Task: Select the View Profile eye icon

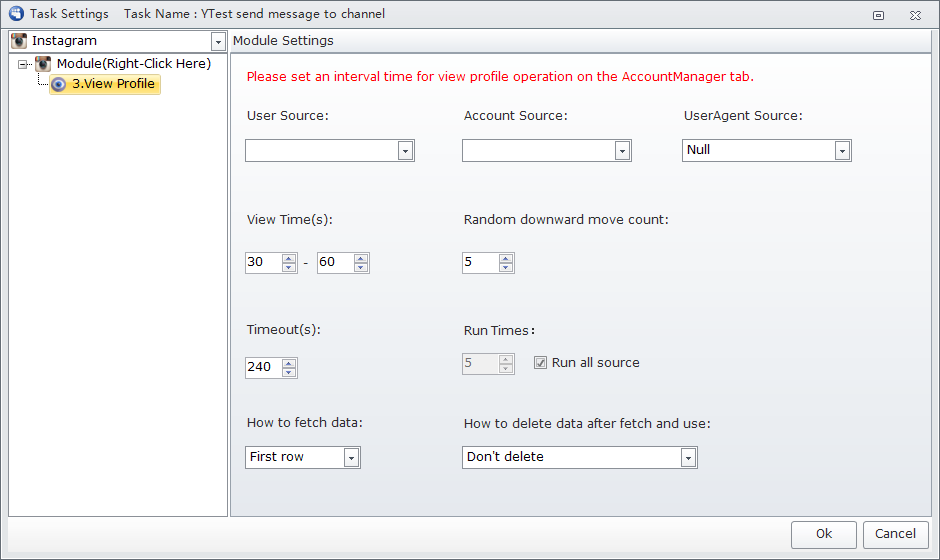Action: tap(58, 85)
